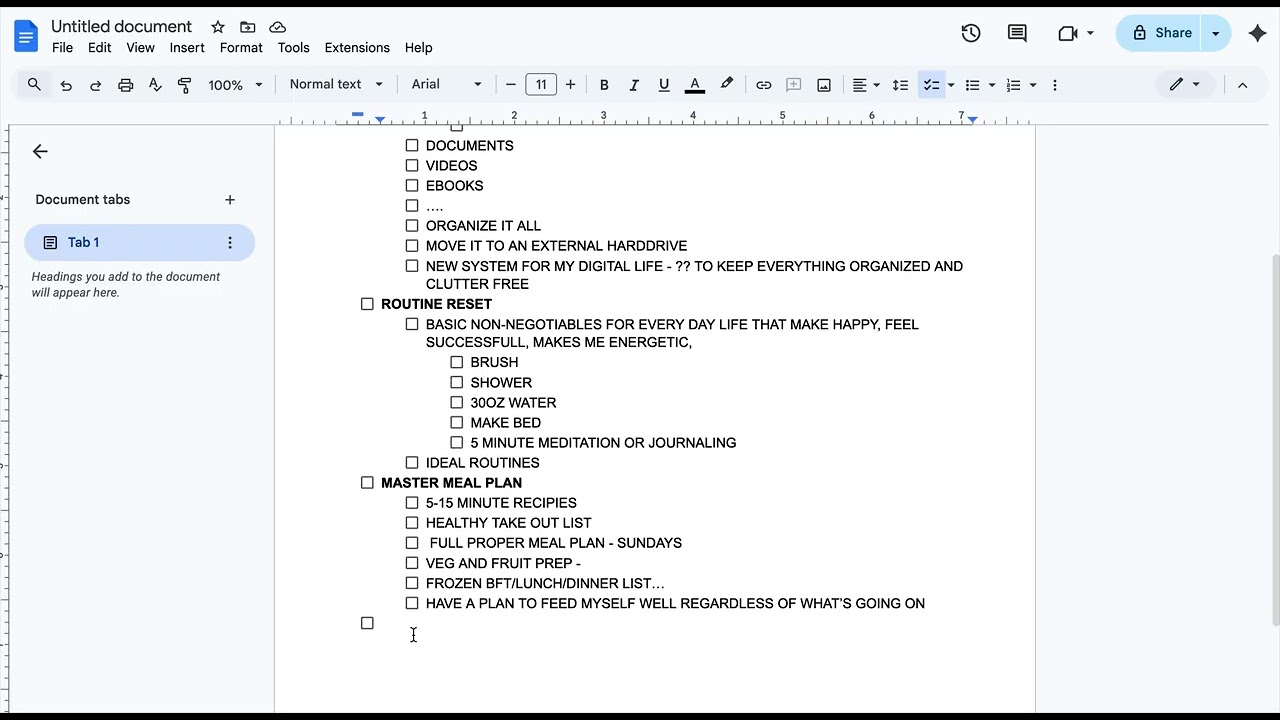This screenshot has height=720, width=1280.
Task: Open more toolbar options
Action: click(x=1054, y=85)
